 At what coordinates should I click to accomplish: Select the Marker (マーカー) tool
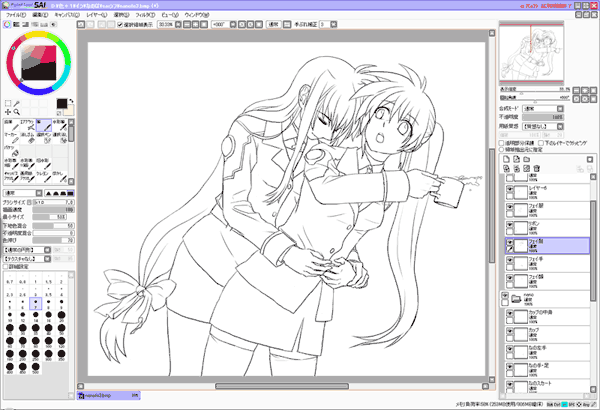11,138
